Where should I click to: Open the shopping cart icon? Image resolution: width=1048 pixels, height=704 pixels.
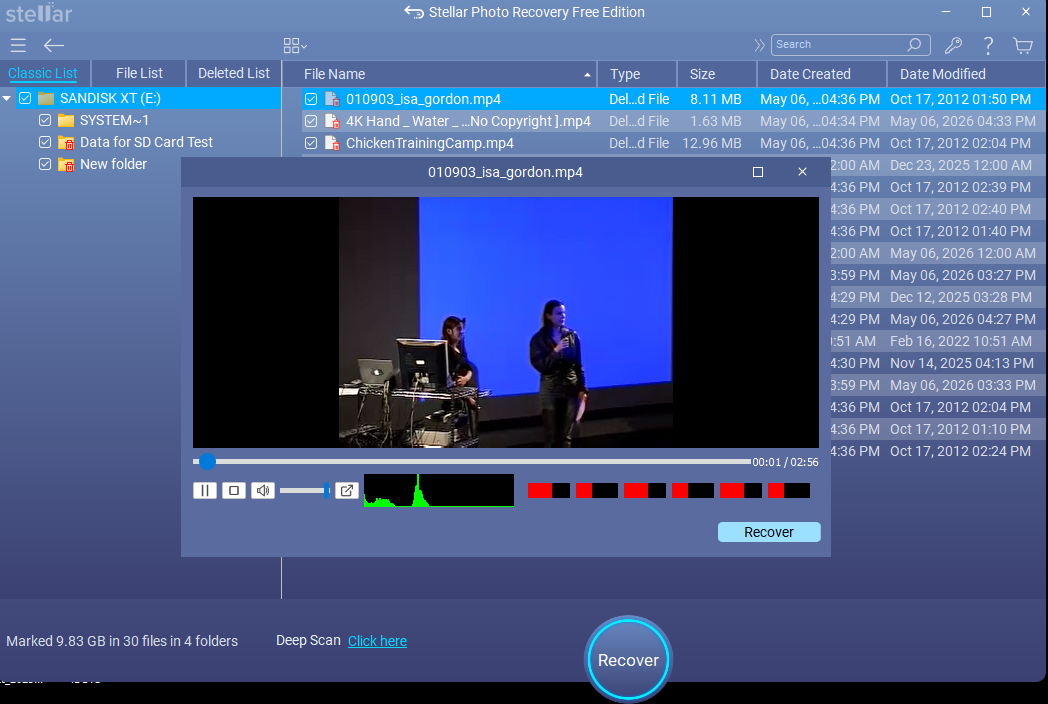point(1023,45)
